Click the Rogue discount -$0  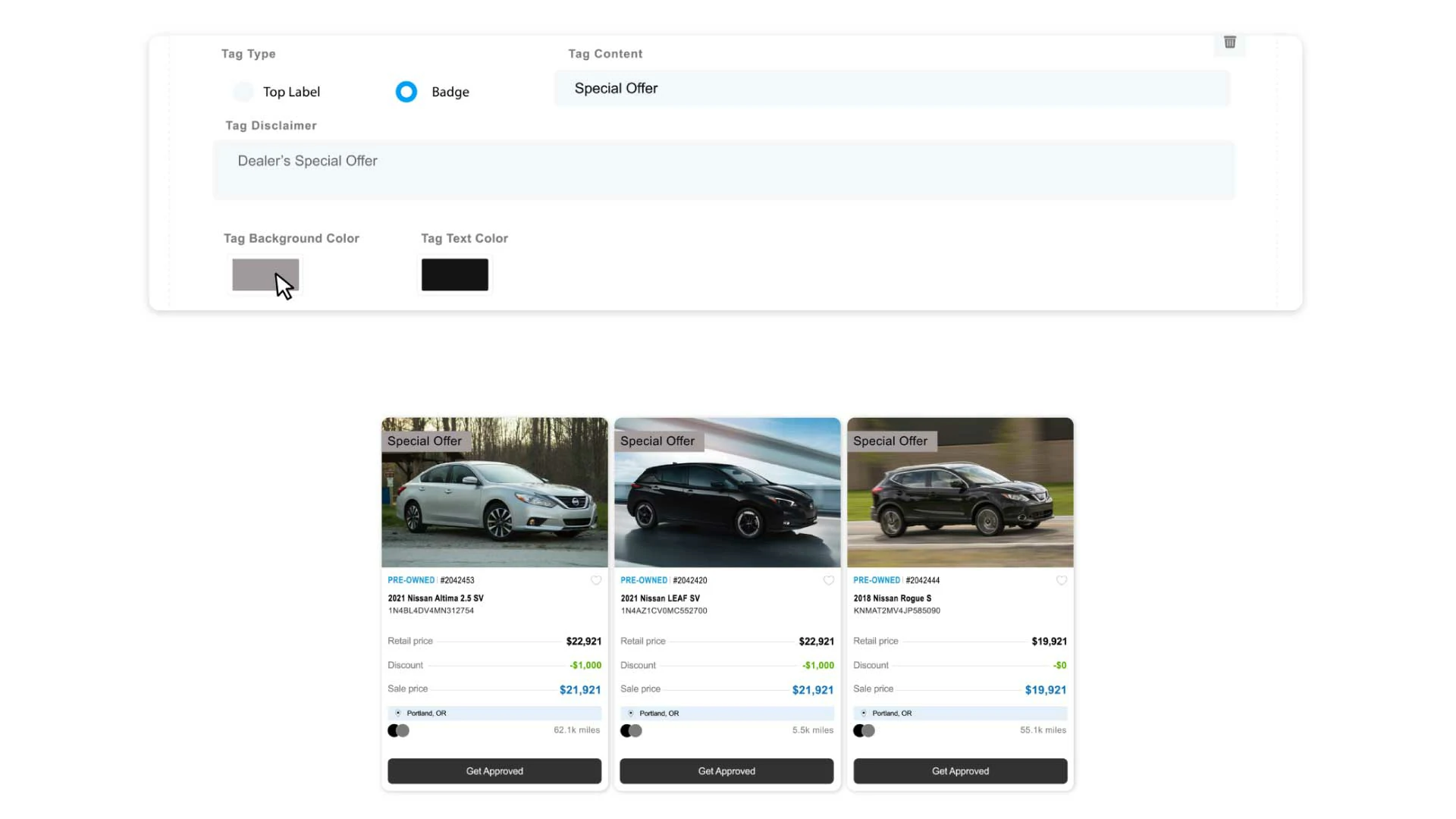click(1059, 665)
